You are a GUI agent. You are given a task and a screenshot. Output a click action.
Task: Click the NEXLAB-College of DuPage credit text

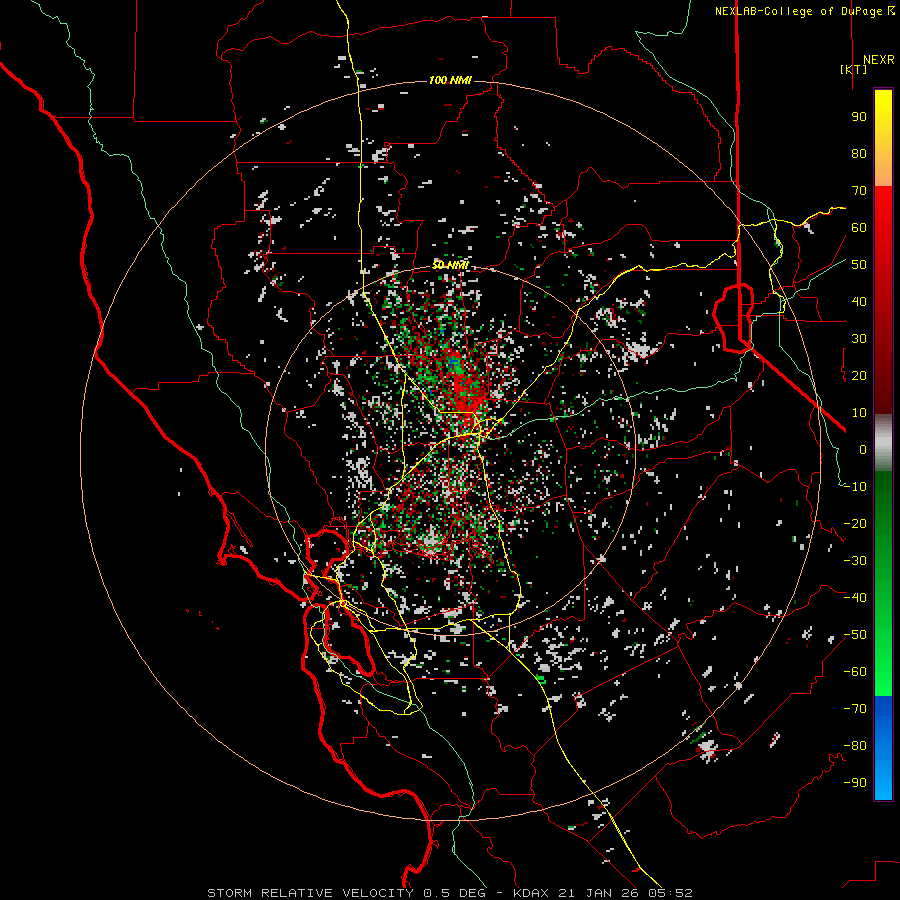804,11
